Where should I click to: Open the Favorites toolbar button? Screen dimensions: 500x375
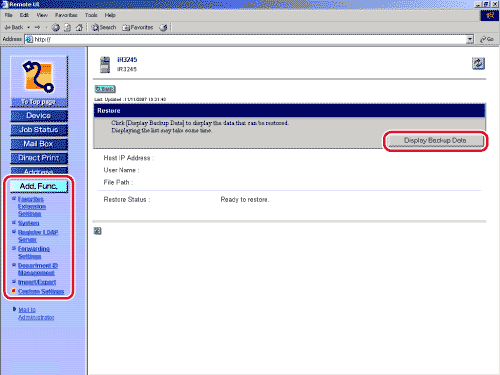coord(137,27)
